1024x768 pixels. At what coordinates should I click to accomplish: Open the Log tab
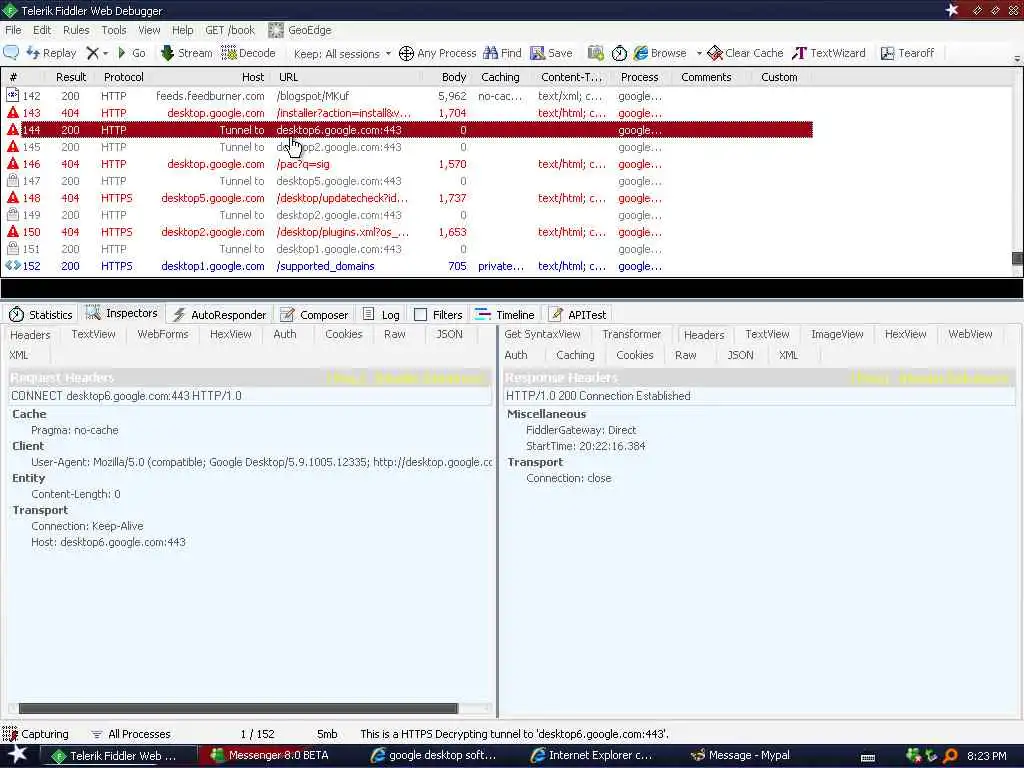pyautogui.click(x=381, y=315)
